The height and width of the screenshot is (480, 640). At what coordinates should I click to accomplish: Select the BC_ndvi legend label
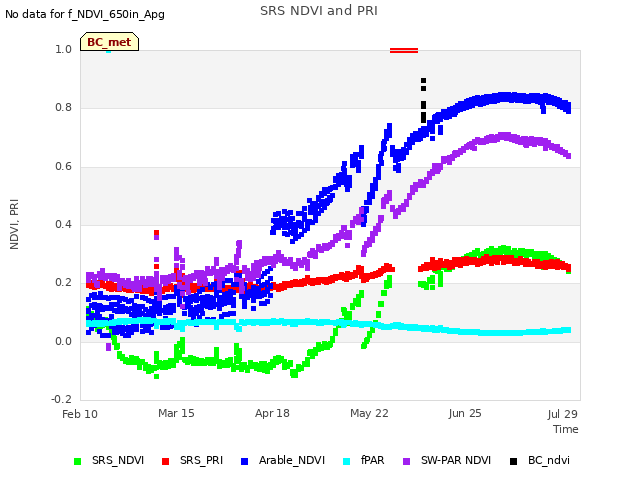point(549,460)
